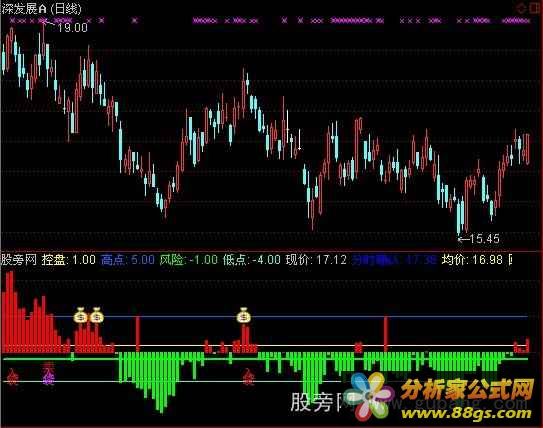Click the left money bag of the adjacent pair

[x=81, y=315]
